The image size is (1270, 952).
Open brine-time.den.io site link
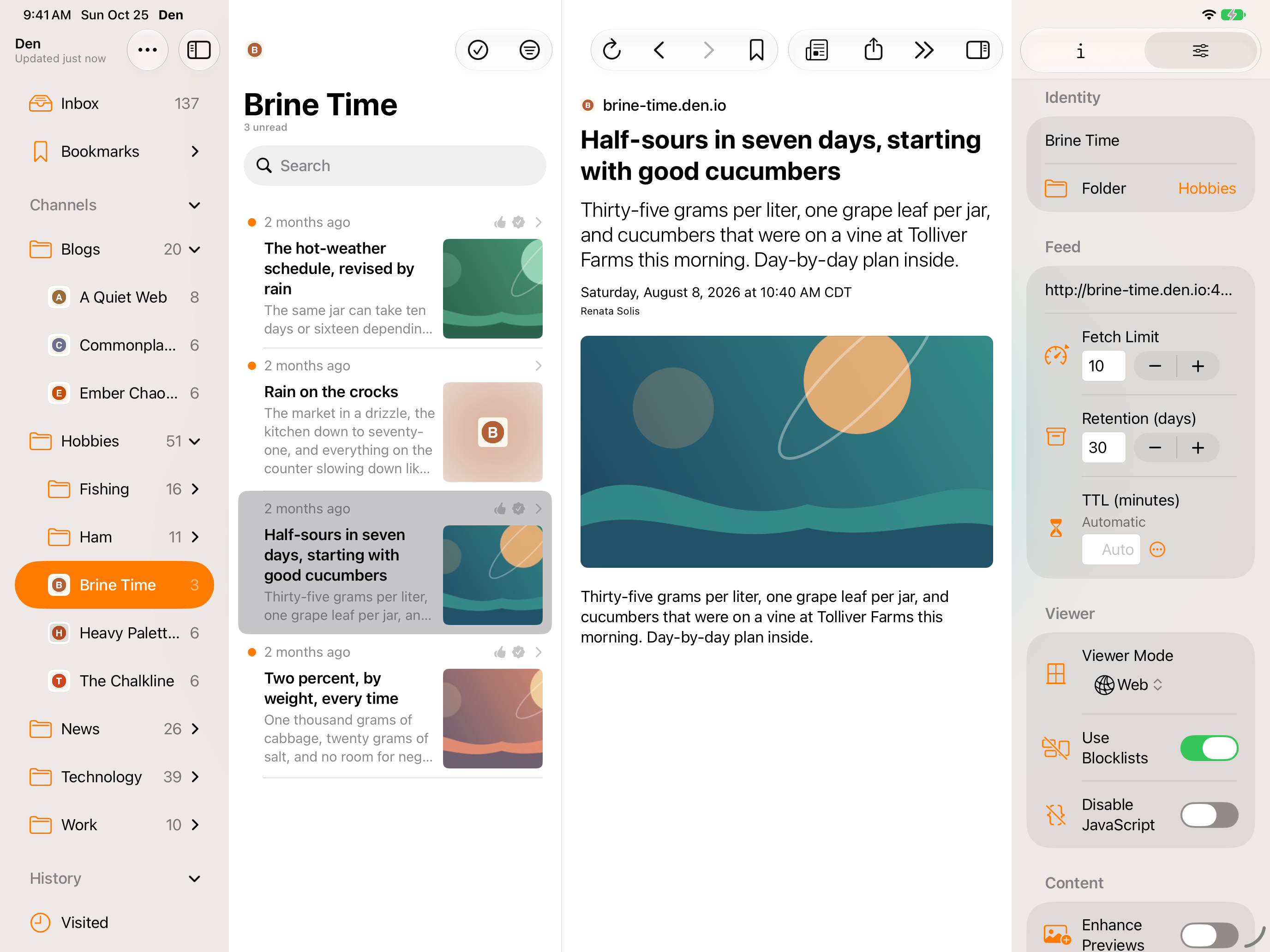tap(664, 105)
